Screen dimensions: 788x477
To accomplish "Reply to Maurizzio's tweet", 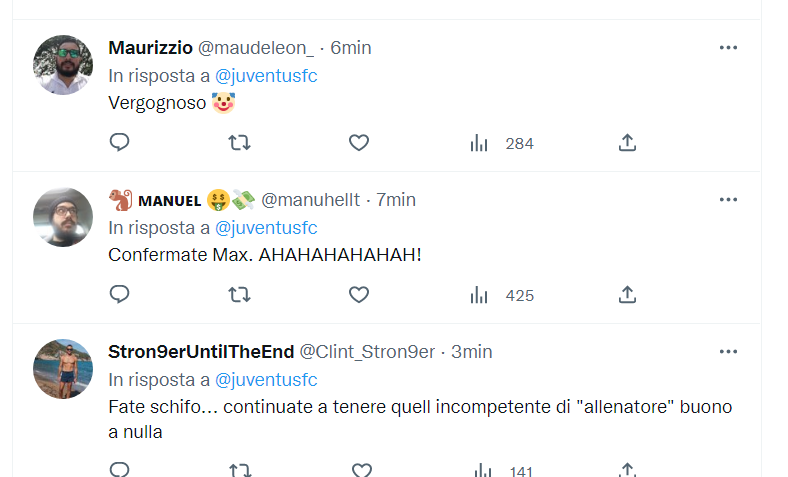I will tap(119, 143).
